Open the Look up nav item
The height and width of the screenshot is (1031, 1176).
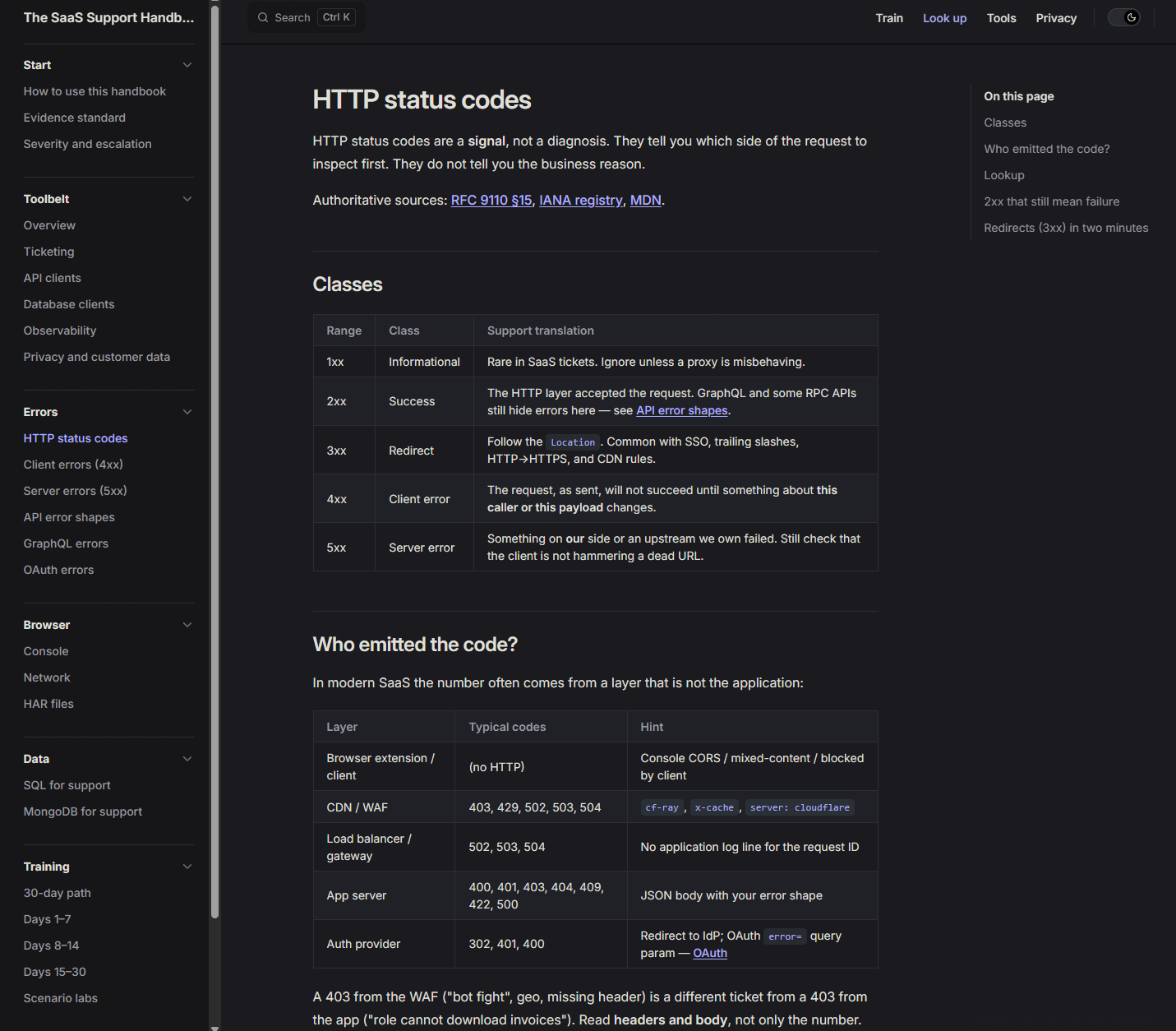tap(944, 18)
